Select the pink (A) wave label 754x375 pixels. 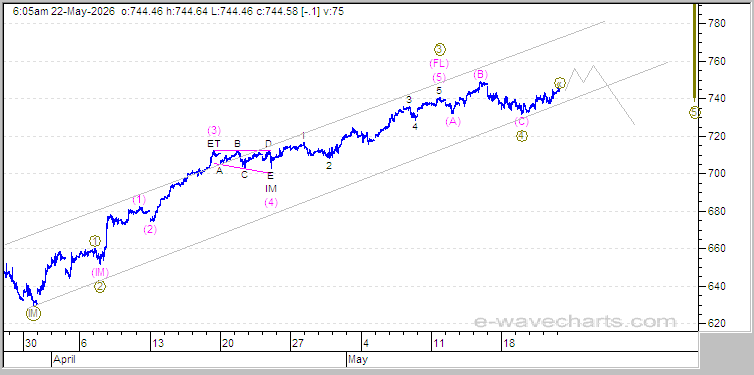click(x=452, y=121)
